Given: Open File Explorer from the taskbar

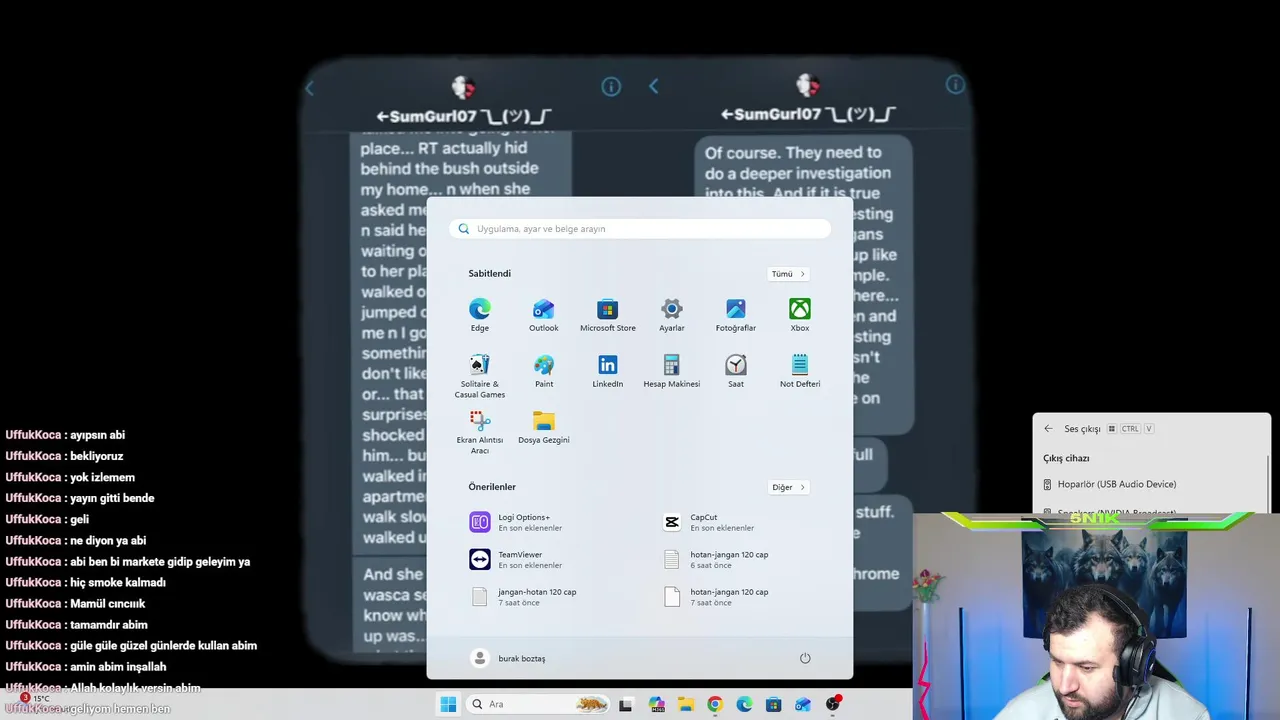Looking at the screenshot, I should 686,704.
